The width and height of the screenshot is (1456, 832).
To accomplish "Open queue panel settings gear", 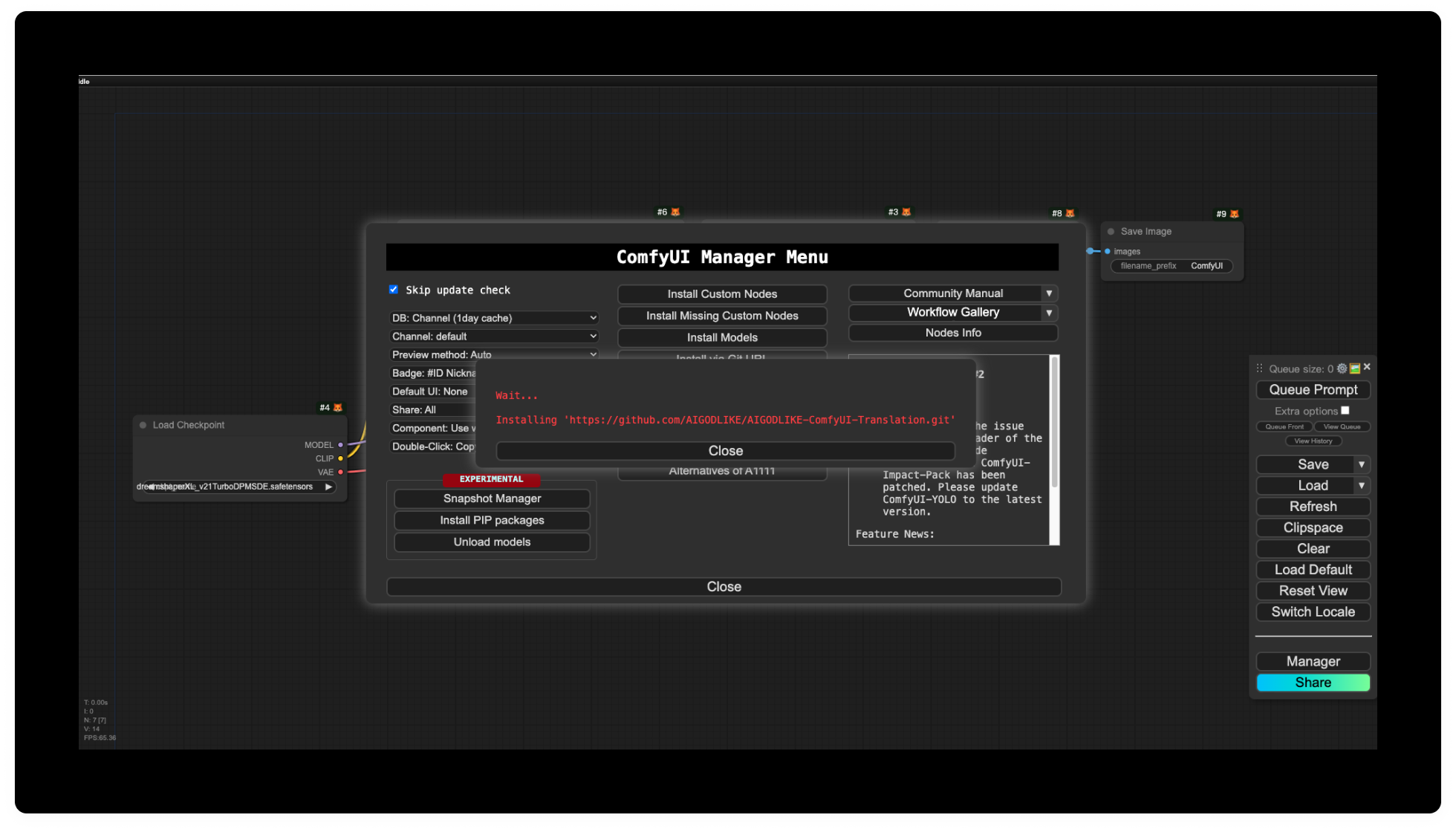I will click(1342, 368).
